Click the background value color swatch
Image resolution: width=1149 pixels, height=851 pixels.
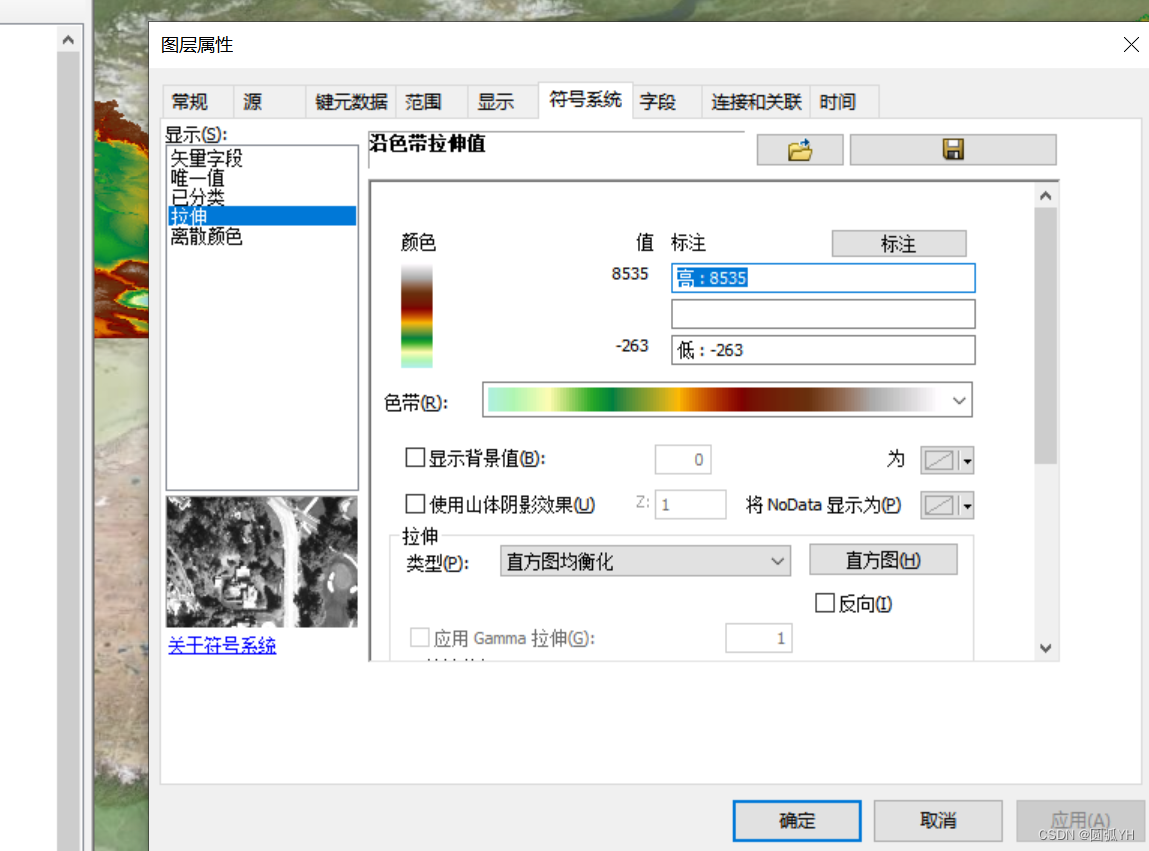pyautogui.click(x=939, y=461)
